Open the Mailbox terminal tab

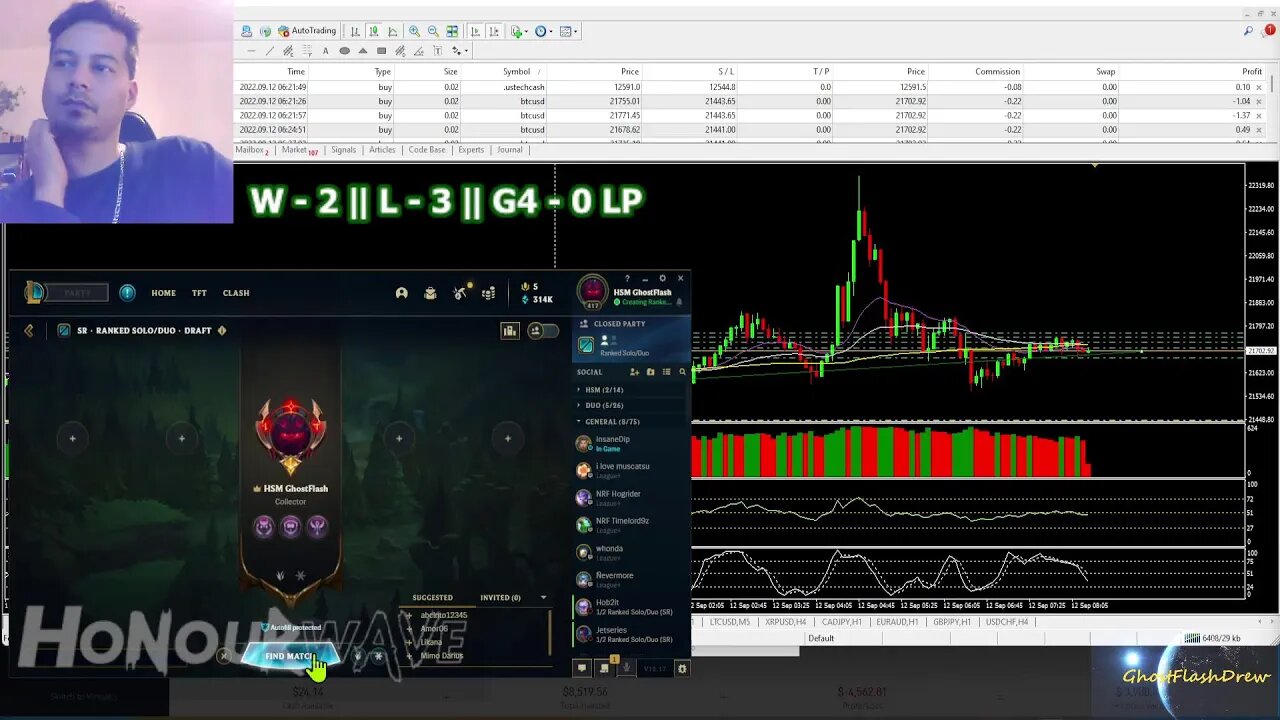click(x=251, y=150)
